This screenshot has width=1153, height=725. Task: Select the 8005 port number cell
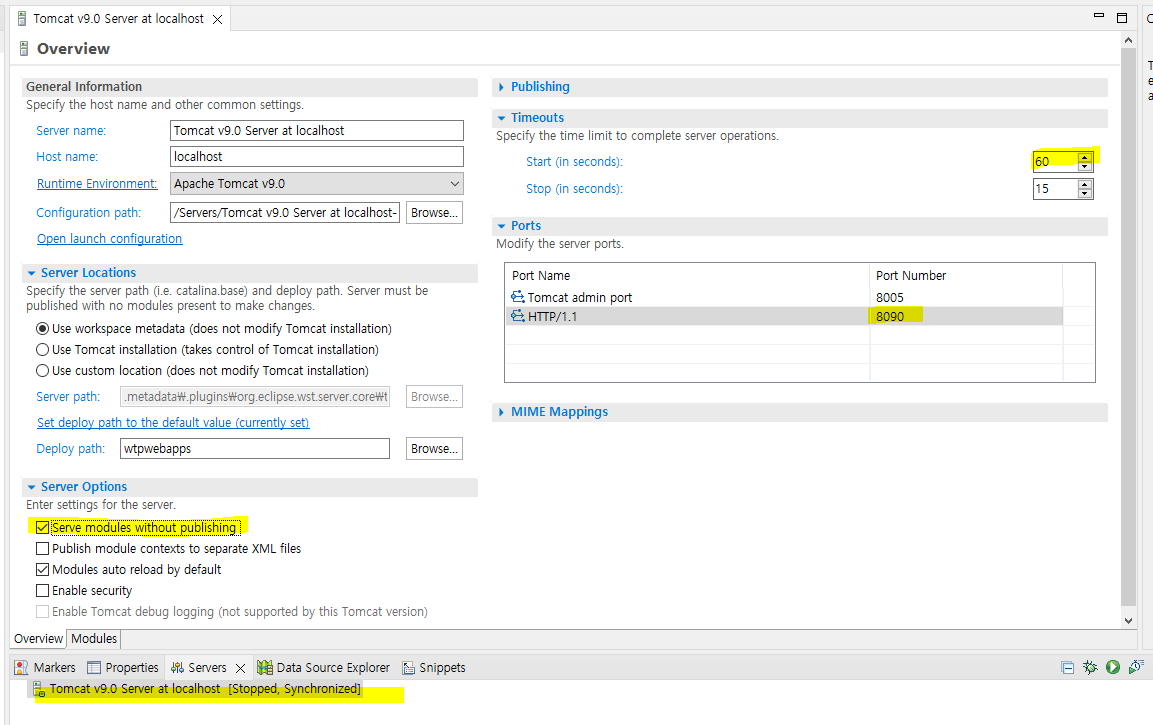click(966, 297)
